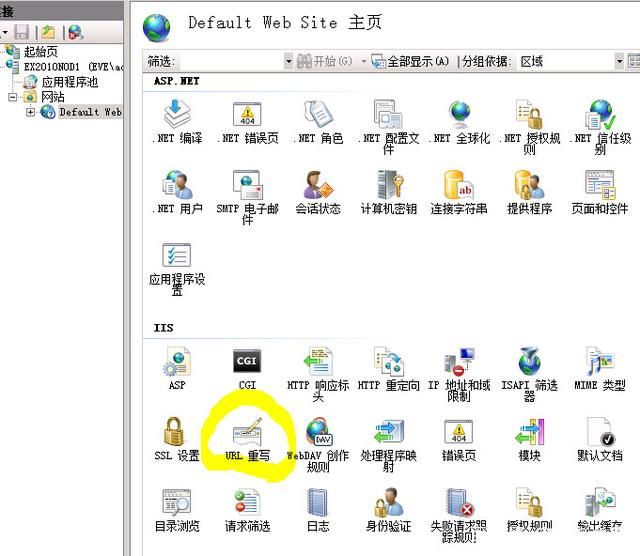The image size is (640, 556).
Task: Click the folder-up icon in connections toolbar
Action: (48, 32)
